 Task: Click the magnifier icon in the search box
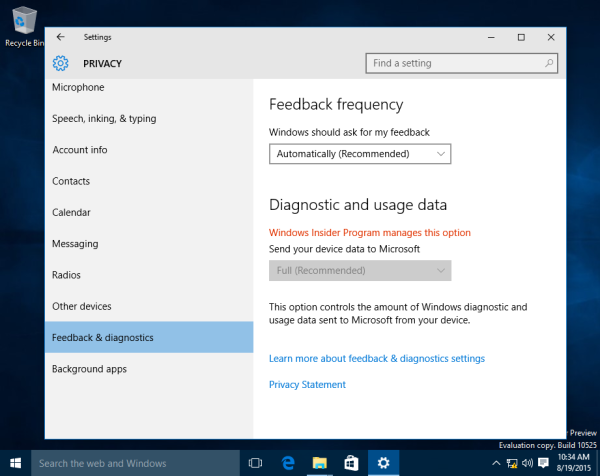pos(549,63)
